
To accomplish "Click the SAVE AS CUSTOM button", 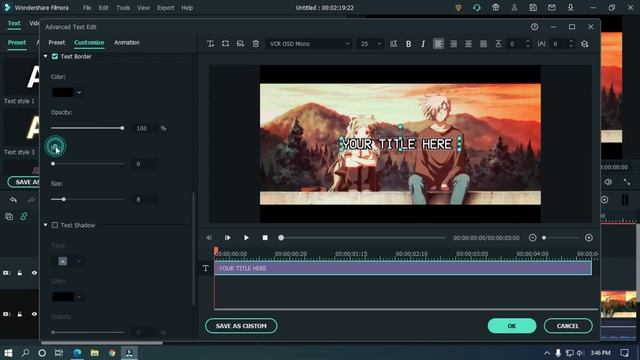I will point(241,326).
